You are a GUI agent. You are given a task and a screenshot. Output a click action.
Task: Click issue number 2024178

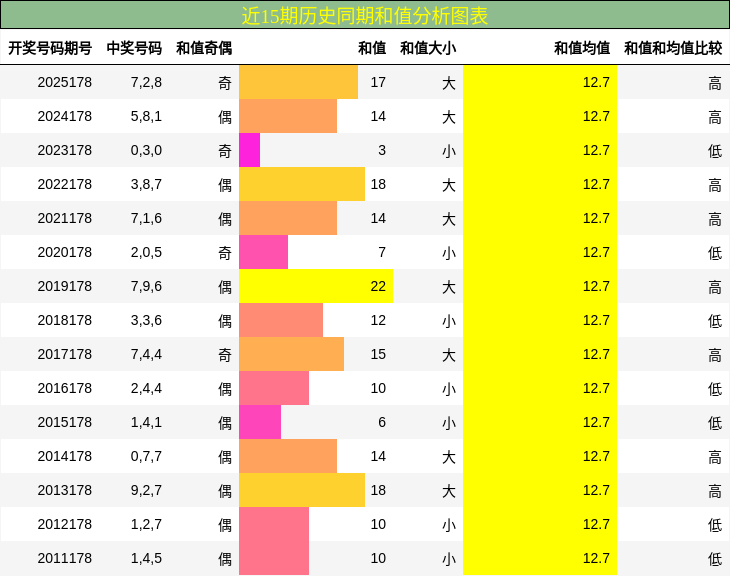[x=65, y=116]
